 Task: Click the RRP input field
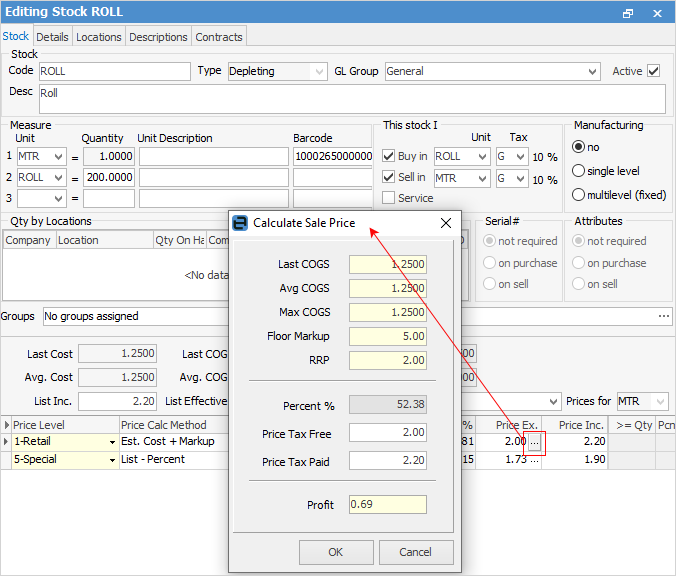[387, 359]
